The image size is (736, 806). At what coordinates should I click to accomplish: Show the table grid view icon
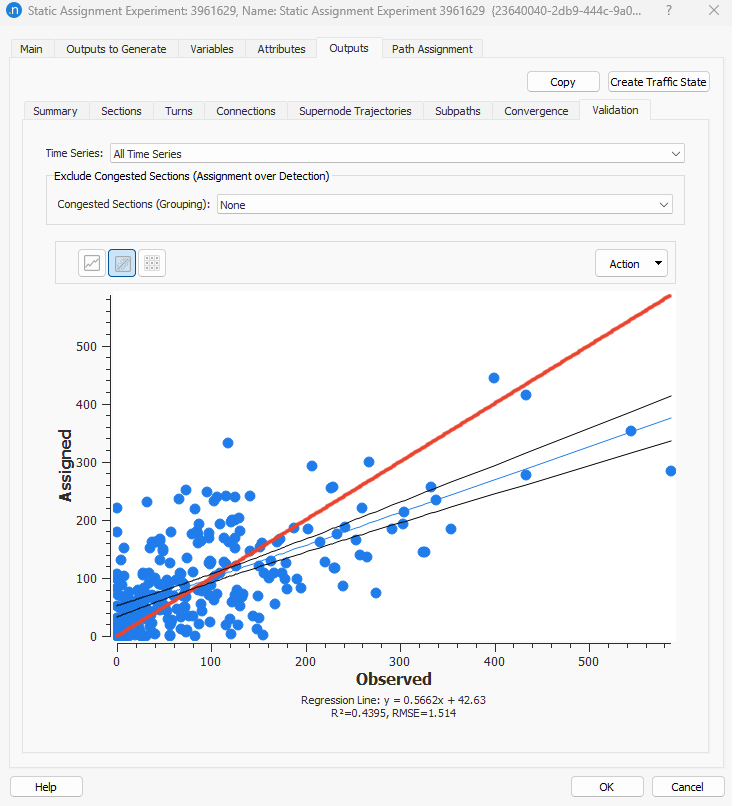pyautogui.click(x=152, y=263)
